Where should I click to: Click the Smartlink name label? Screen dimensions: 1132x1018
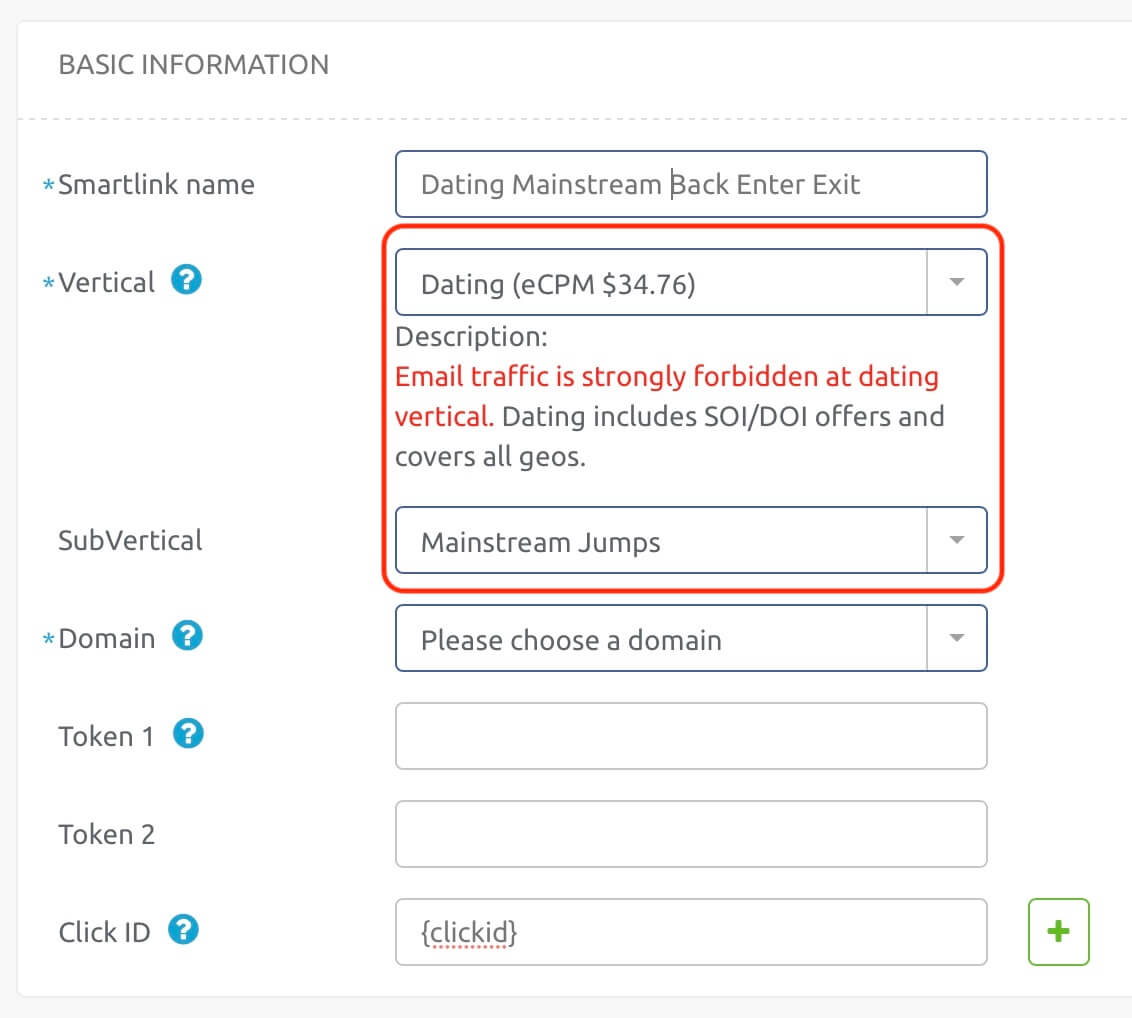(156, 185)
